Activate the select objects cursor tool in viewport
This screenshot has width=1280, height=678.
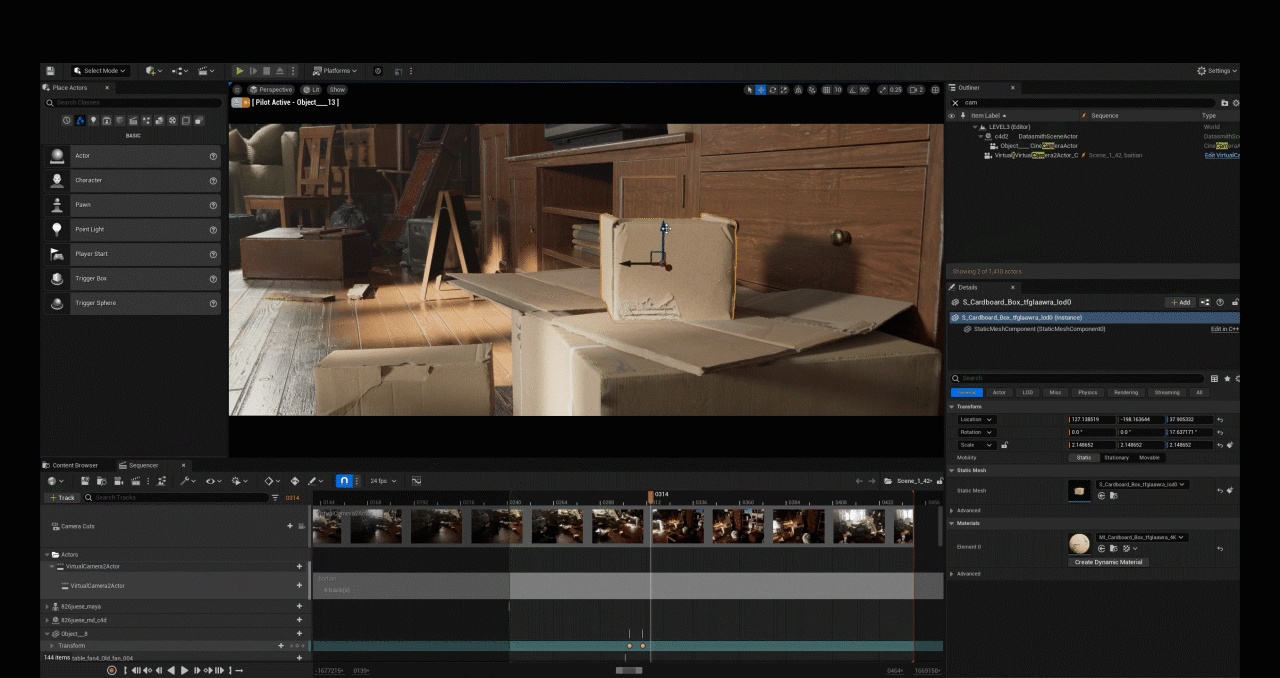tap(750, 89)
